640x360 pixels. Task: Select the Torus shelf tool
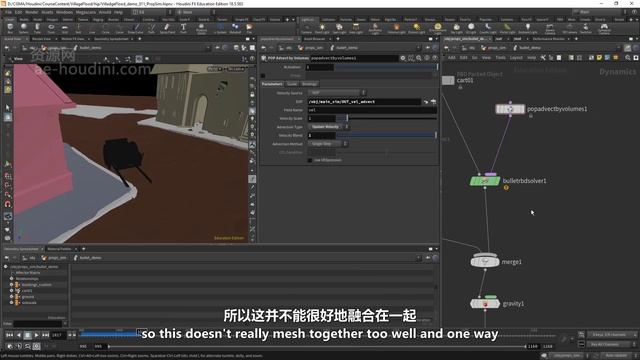[x=51, y=28]
